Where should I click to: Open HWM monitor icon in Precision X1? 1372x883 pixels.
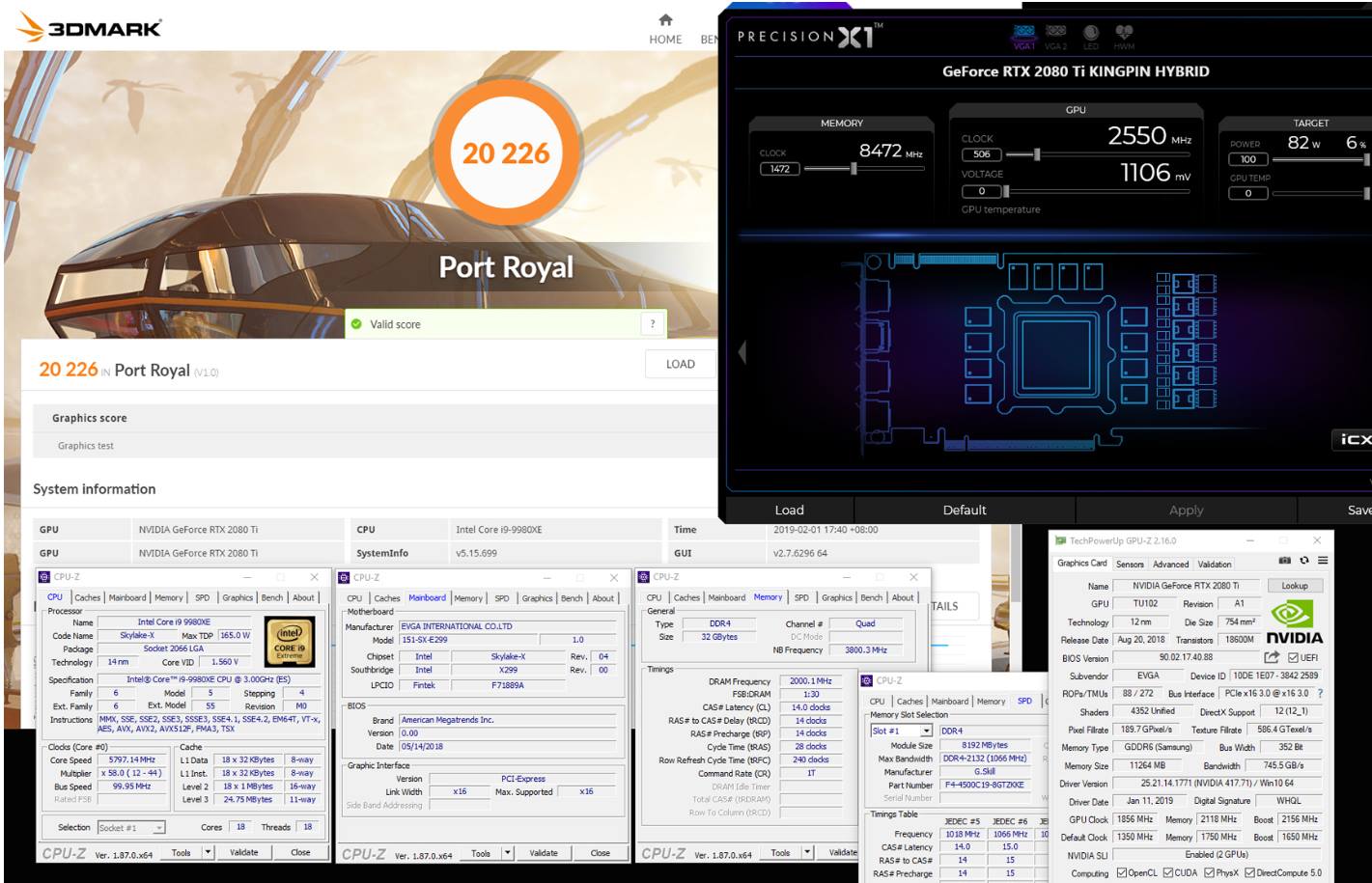(1124, 35)
